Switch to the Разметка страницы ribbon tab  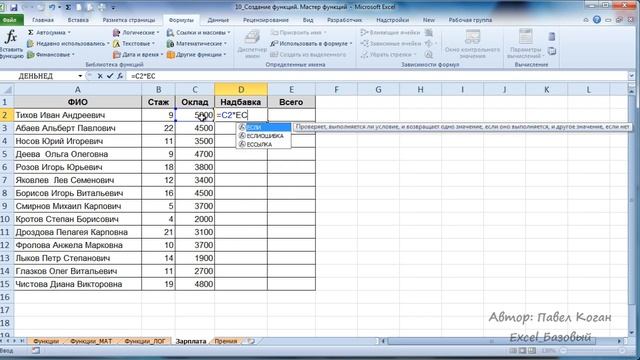click(129, 20)
